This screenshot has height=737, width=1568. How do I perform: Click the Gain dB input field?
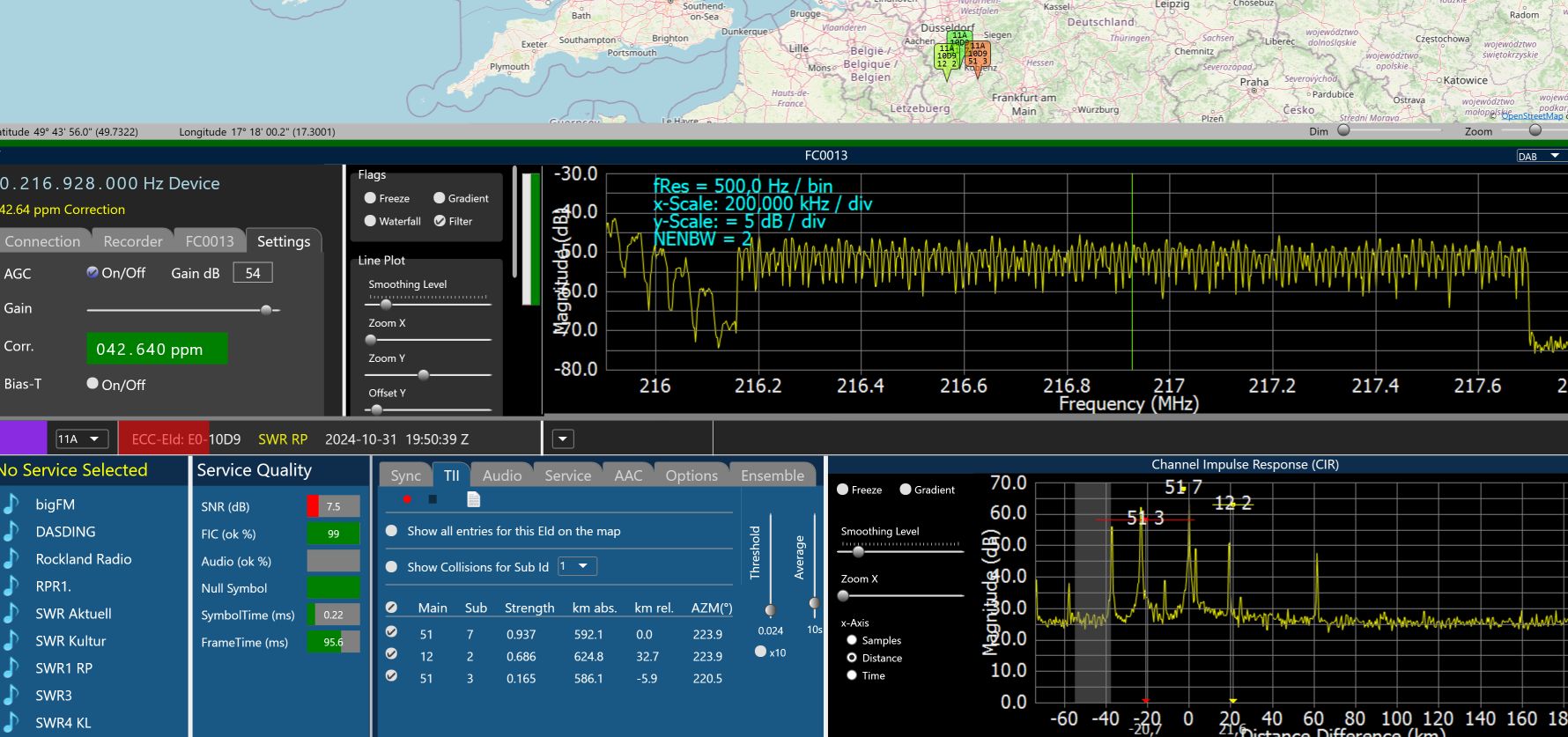pyautogui.click(x=253, y=273)
